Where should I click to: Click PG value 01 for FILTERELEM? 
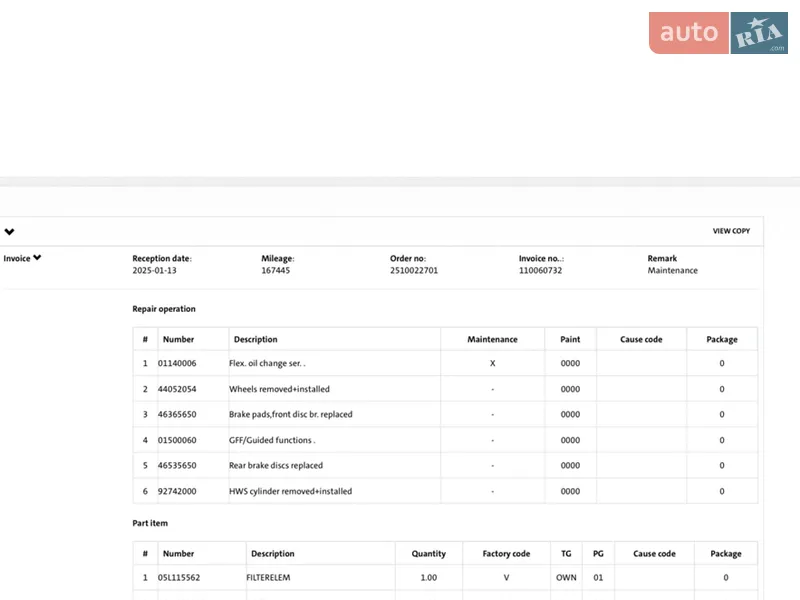(x=598, y=578)
